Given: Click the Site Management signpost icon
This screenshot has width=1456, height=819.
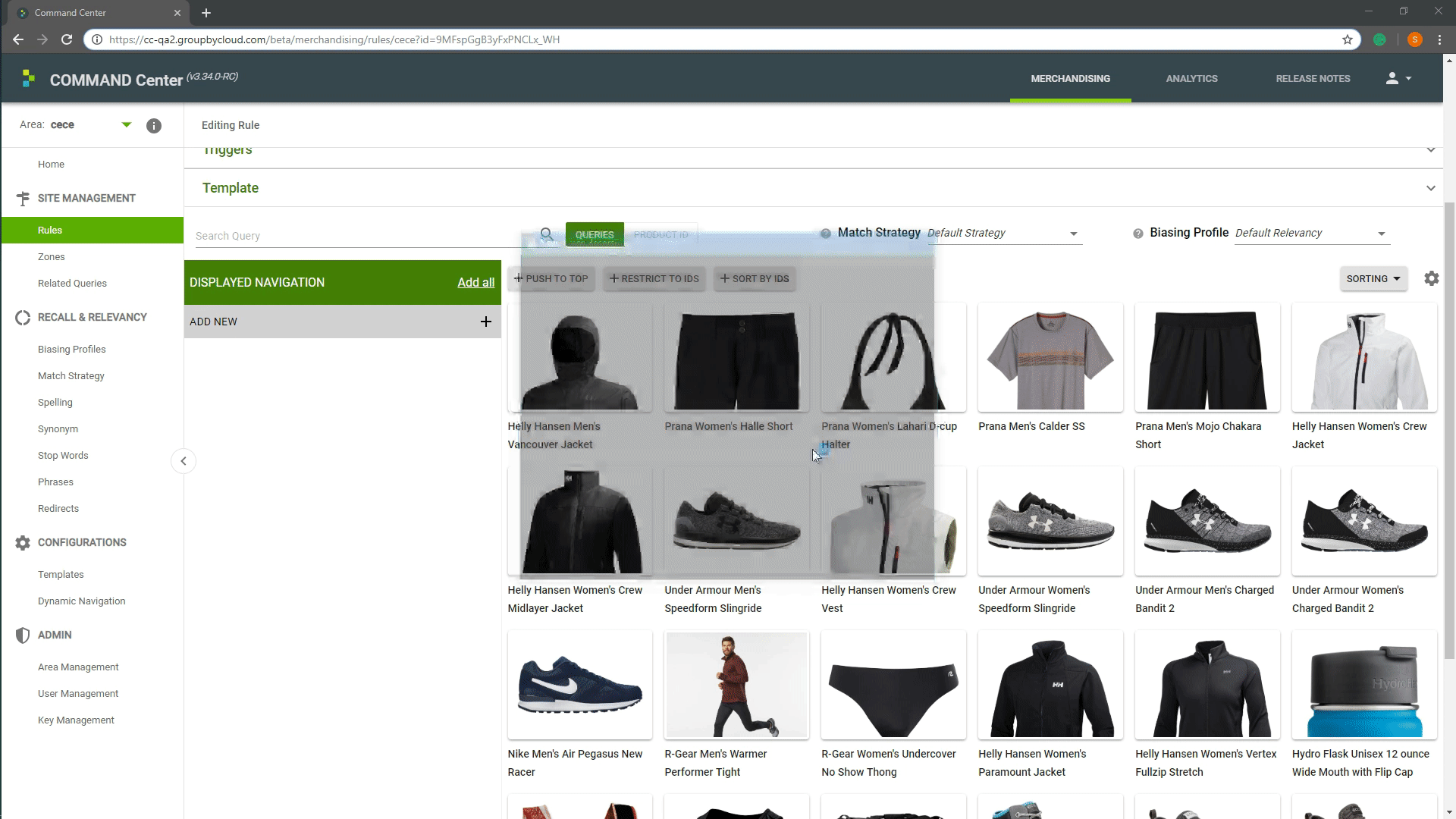Looking at the screenshot, I should coord(23,199).
